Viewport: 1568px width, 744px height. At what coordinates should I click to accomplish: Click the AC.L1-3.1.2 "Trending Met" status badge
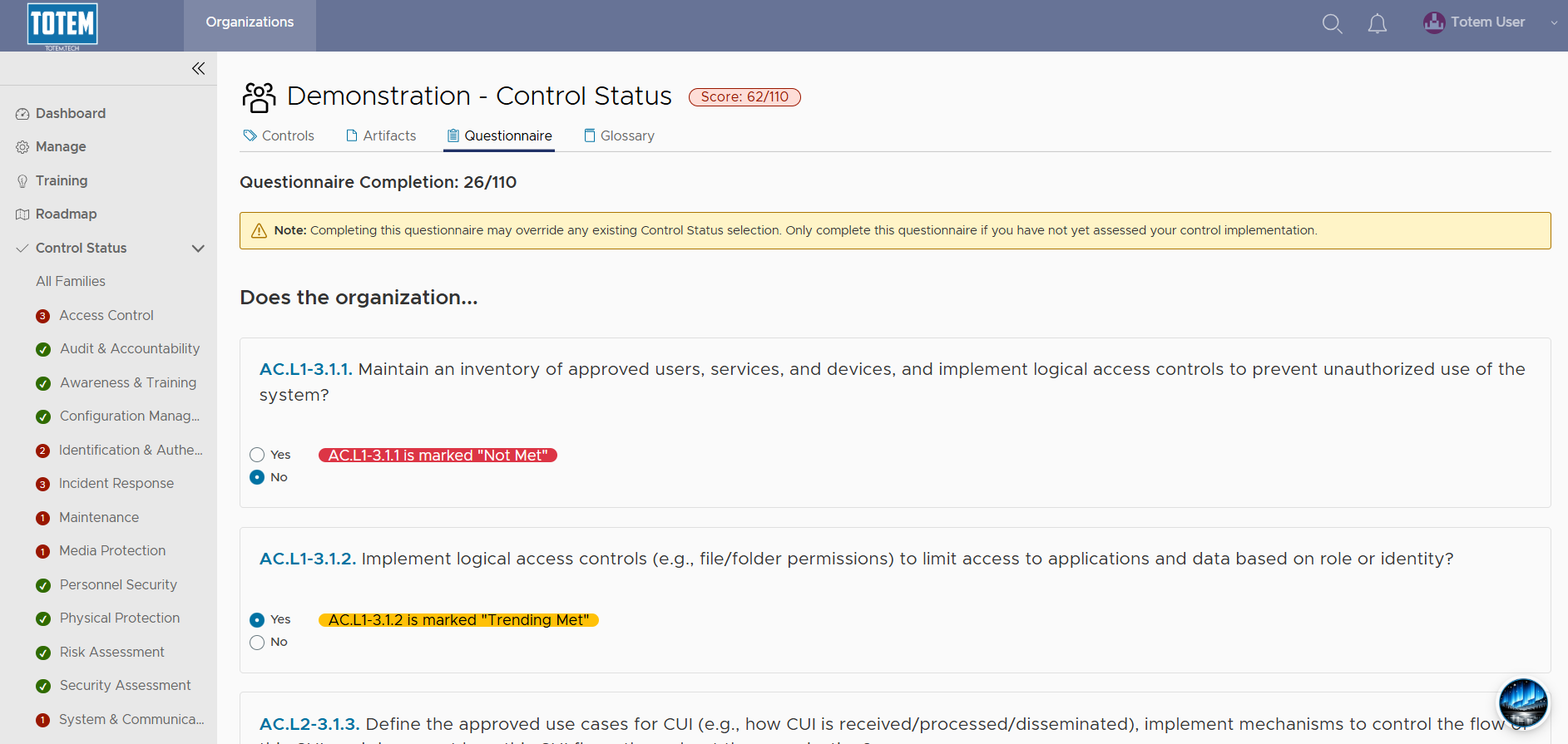tap(458, 619)
